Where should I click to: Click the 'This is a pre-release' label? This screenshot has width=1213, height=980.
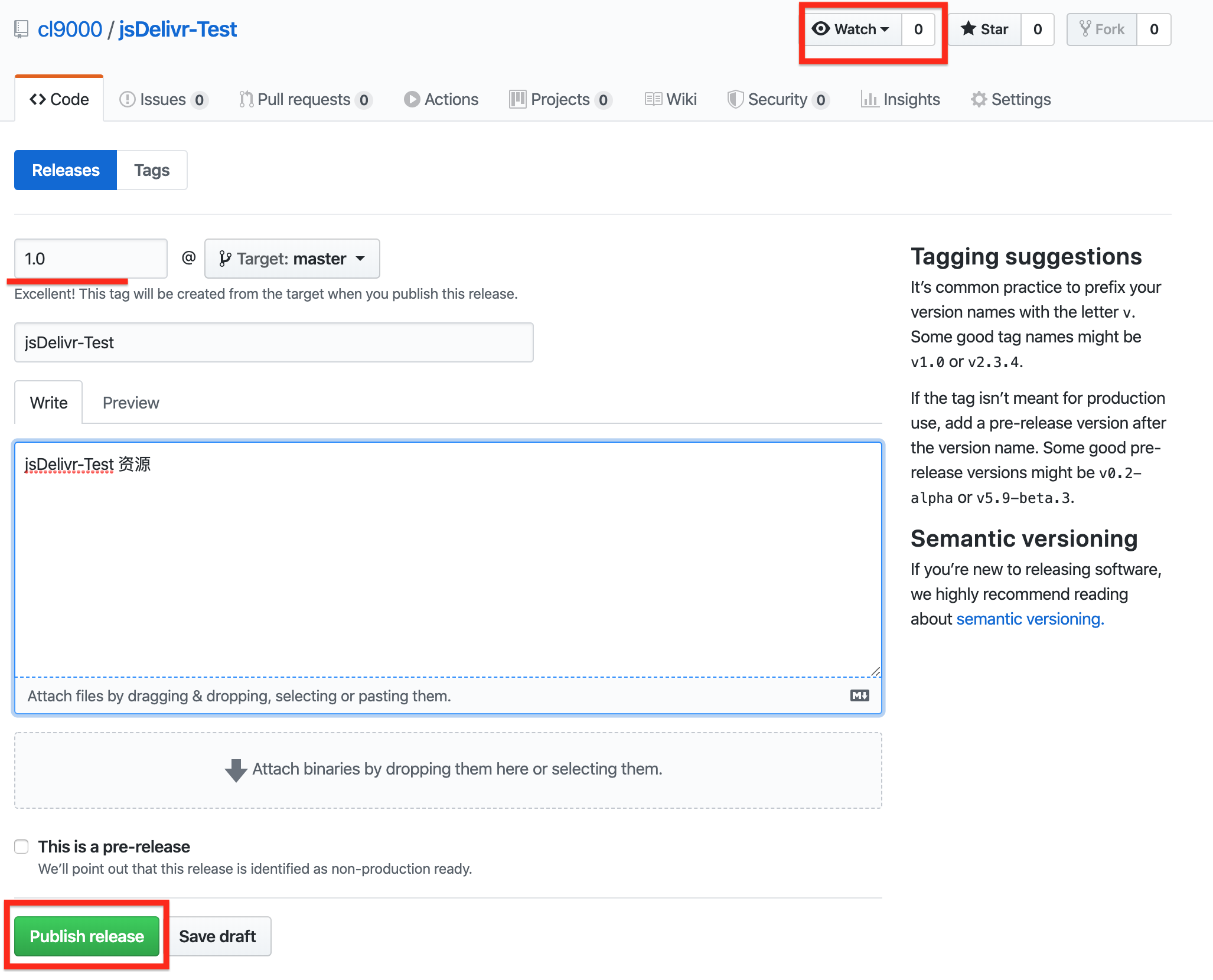point(114,847)
